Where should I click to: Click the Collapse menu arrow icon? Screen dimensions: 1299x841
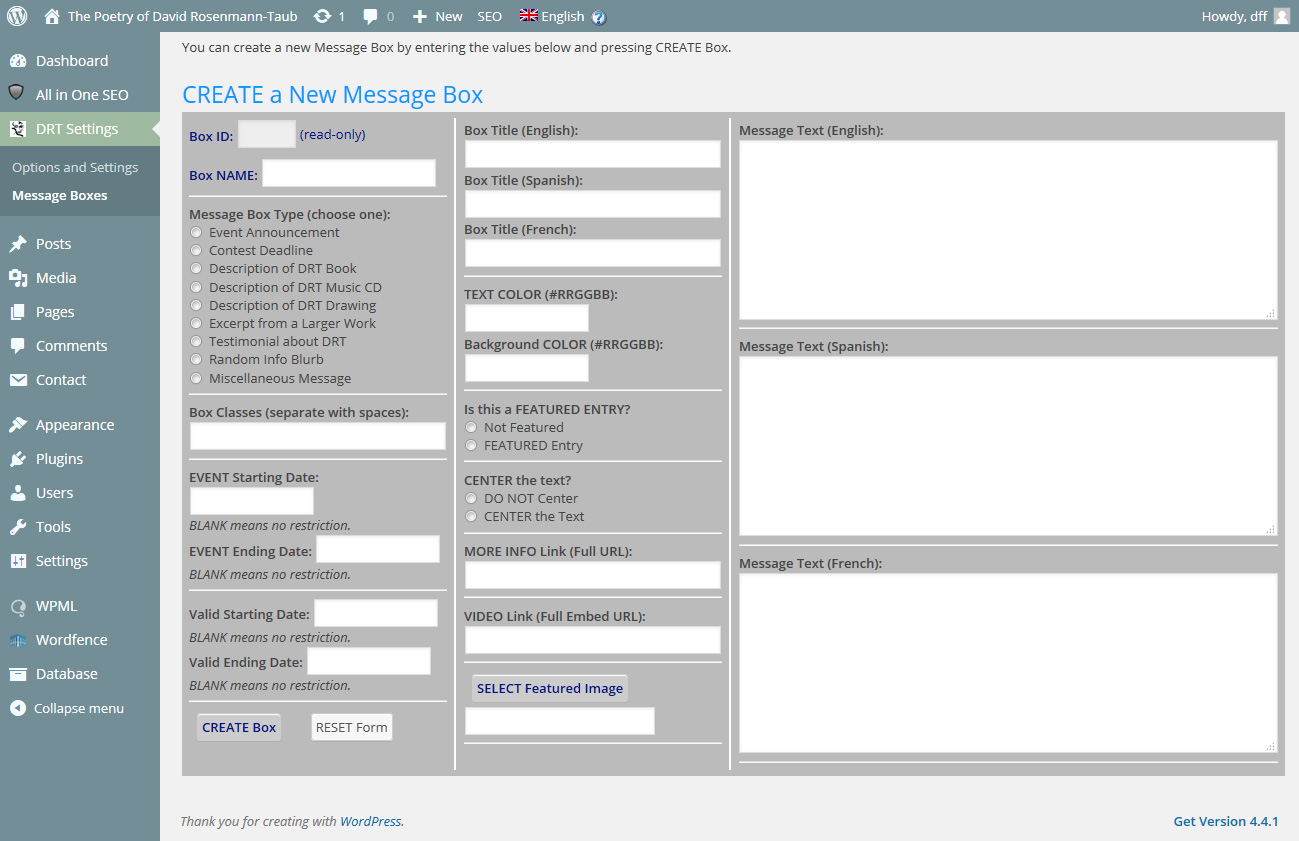(x=18, y=708)
